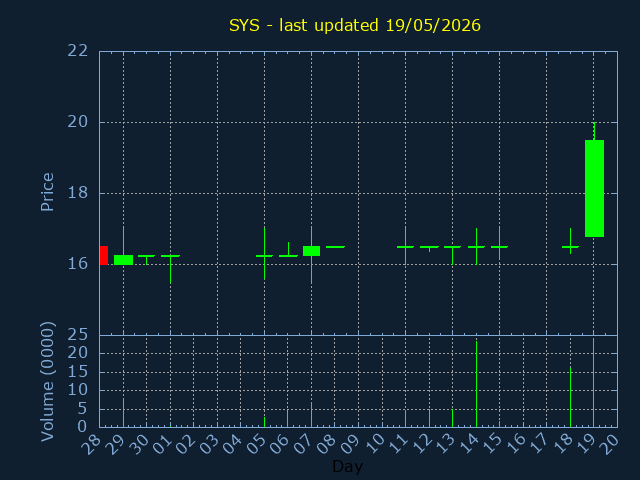Select the 22 tick on price axis
Viewport: 640px width, 480px height.
[x=78, y=51]
